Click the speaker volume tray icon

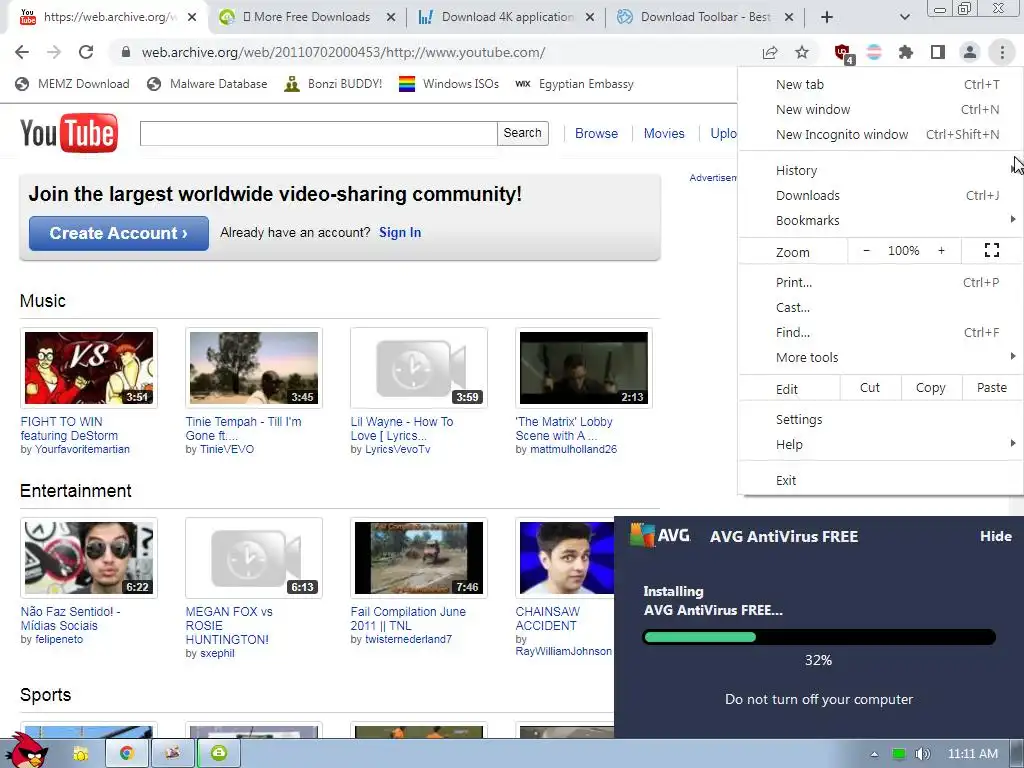(922, 754)
